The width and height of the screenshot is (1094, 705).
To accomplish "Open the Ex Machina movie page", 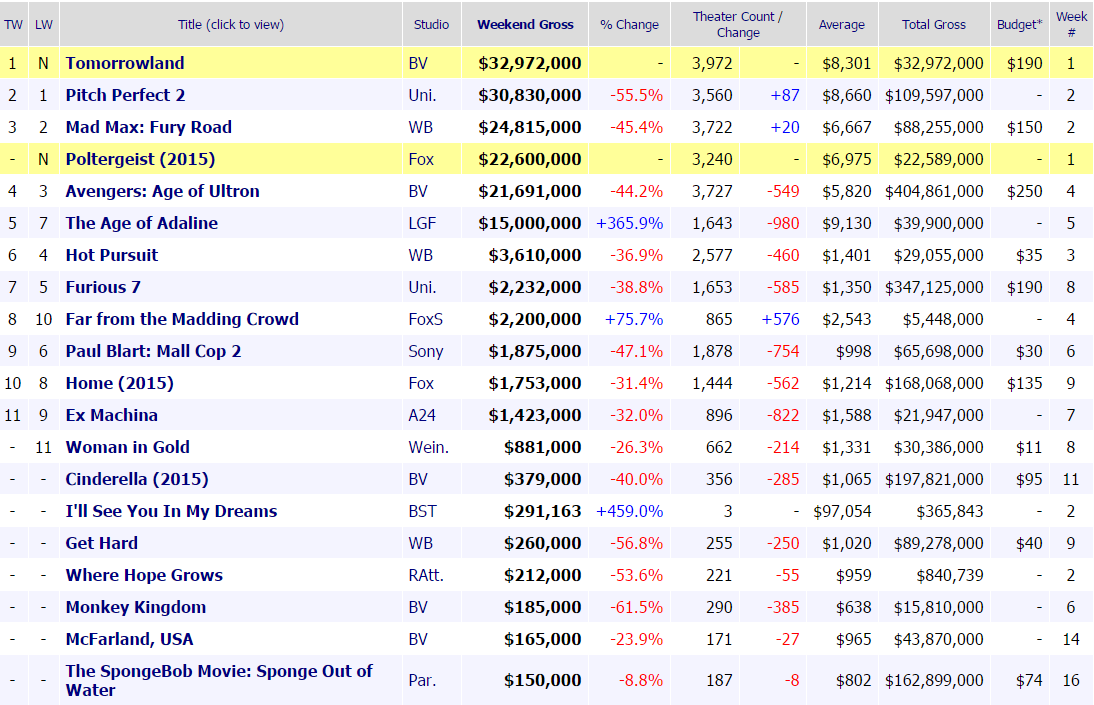I will click(x=112, y=415).
